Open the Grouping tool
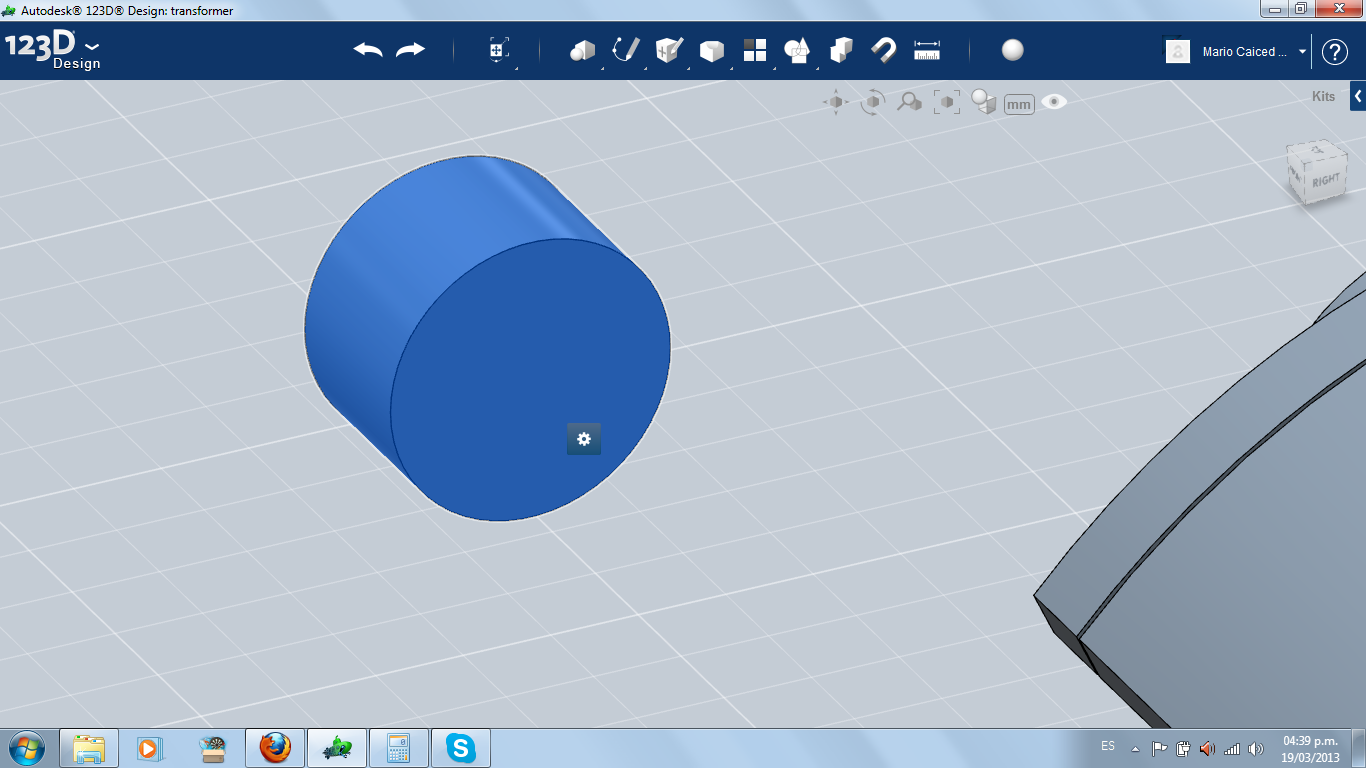Viewport: 1366px width, 768px height. point(797,50)
